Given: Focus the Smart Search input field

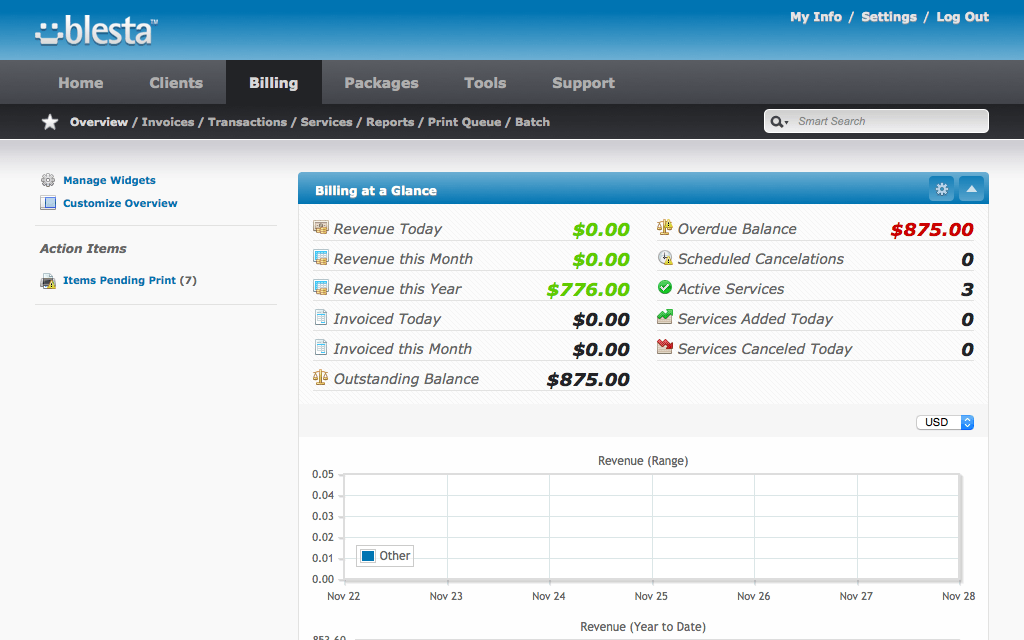Looking at the screenshot, I should click(888, 121).
